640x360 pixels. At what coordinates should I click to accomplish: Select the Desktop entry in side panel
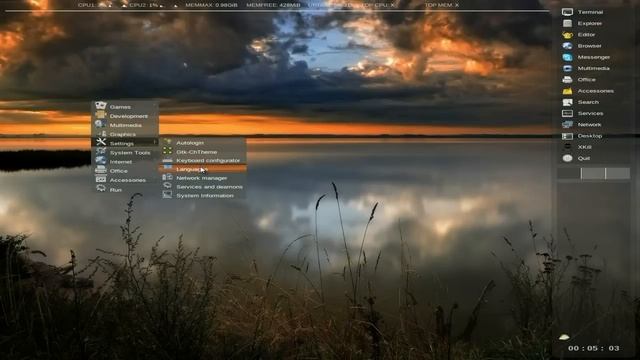click(582, 136)
